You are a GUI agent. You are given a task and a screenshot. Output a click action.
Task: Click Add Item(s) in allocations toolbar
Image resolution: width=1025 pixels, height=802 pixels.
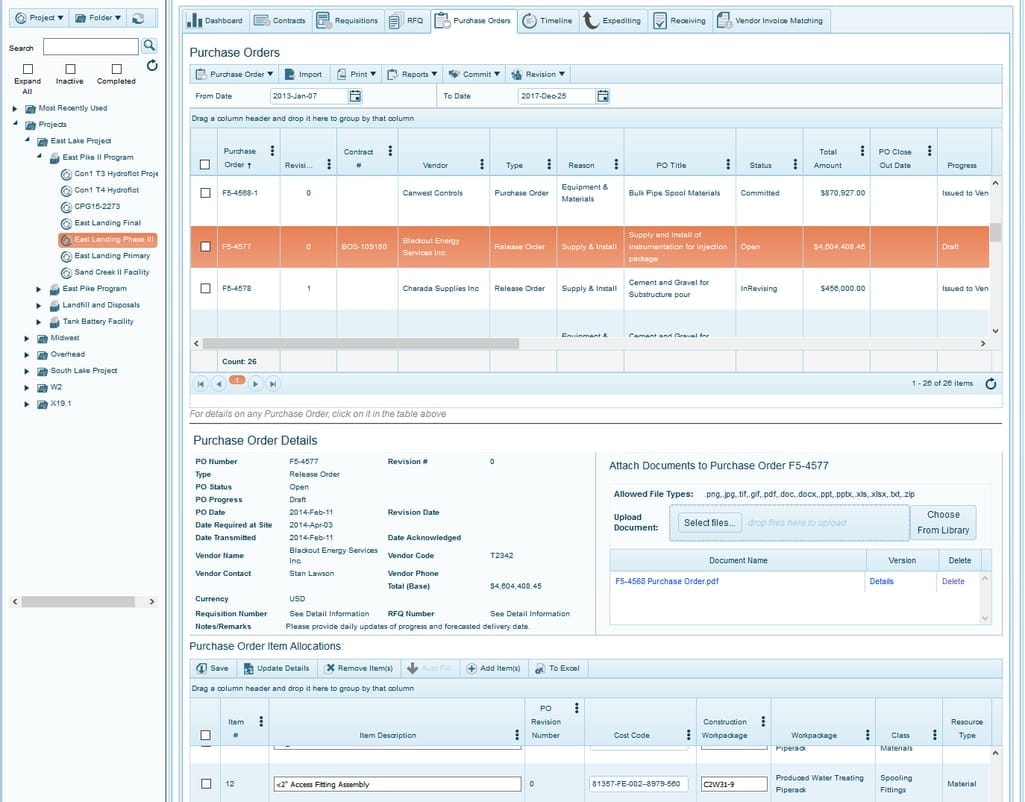pos(493,668)
